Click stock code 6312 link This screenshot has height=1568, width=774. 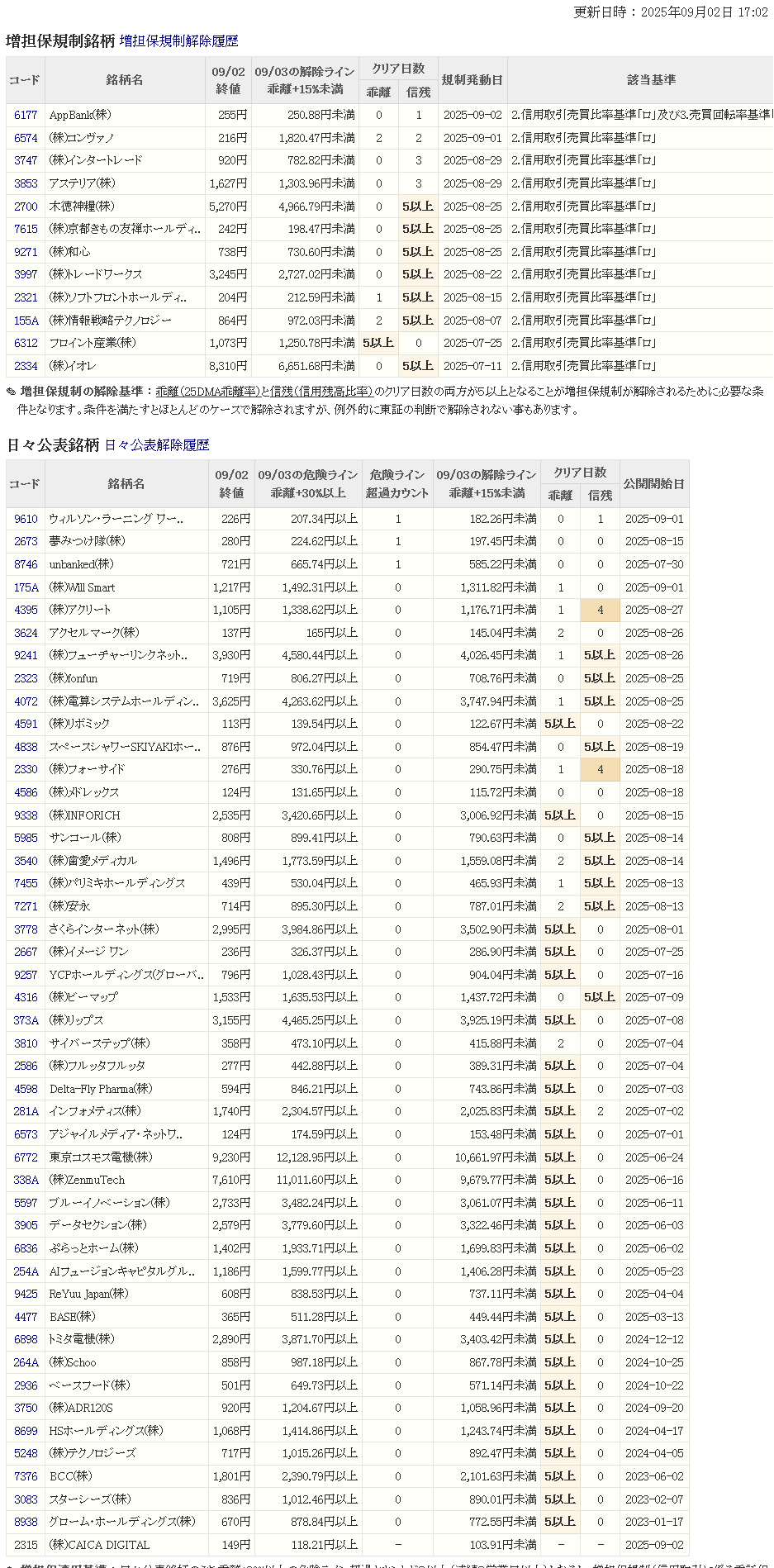[x=26, y=343]
